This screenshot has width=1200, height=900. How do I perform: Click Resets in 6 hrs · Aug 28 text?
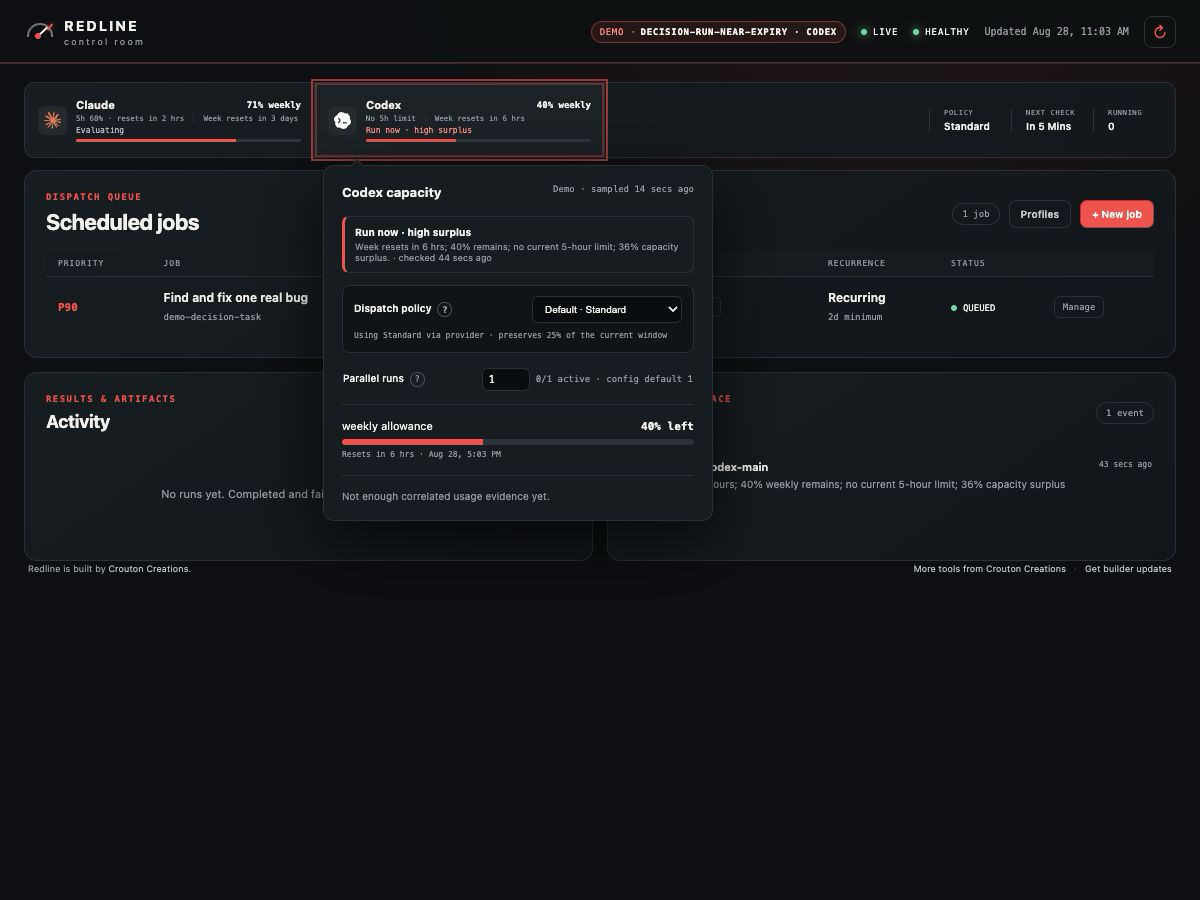[x=422, y=454]
